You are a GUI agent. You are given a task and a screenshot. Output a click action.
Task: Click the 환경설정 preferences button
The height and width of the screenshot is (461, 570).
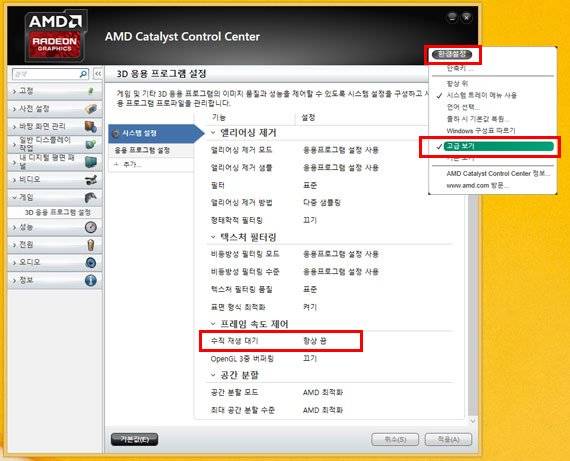click(452, 55)
